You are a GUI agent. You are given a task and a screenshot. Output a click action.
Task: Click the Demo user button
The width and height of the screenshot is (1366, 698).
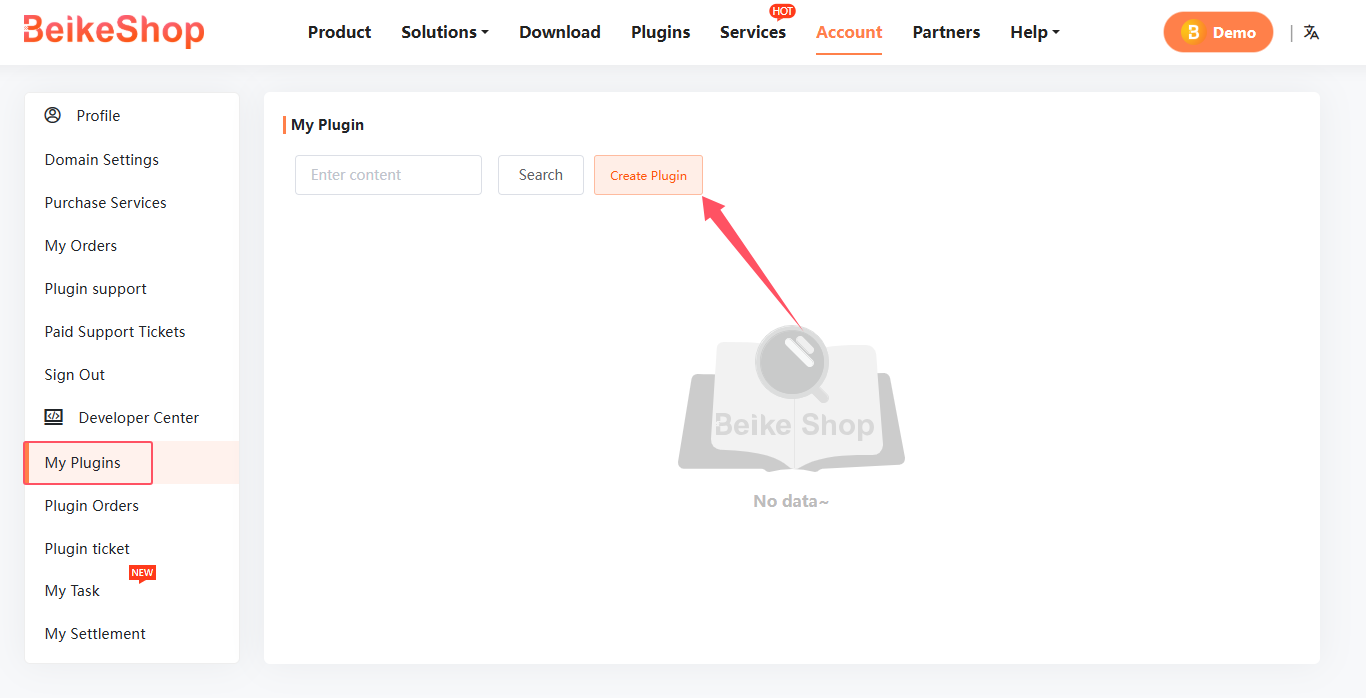[x=1218, y=32]
